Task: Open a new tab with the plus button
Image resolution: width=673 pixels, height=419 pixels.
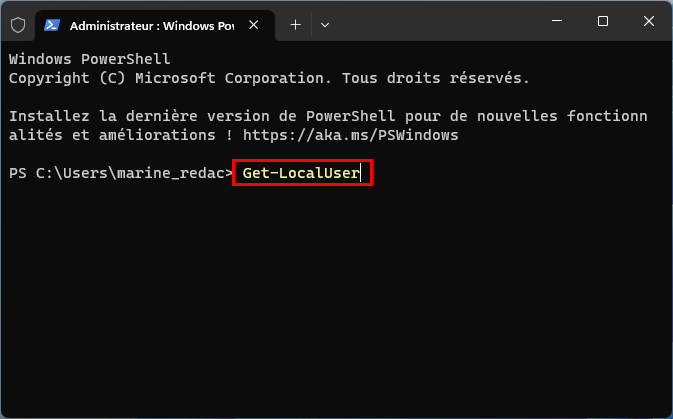Action: coord(295,25)
